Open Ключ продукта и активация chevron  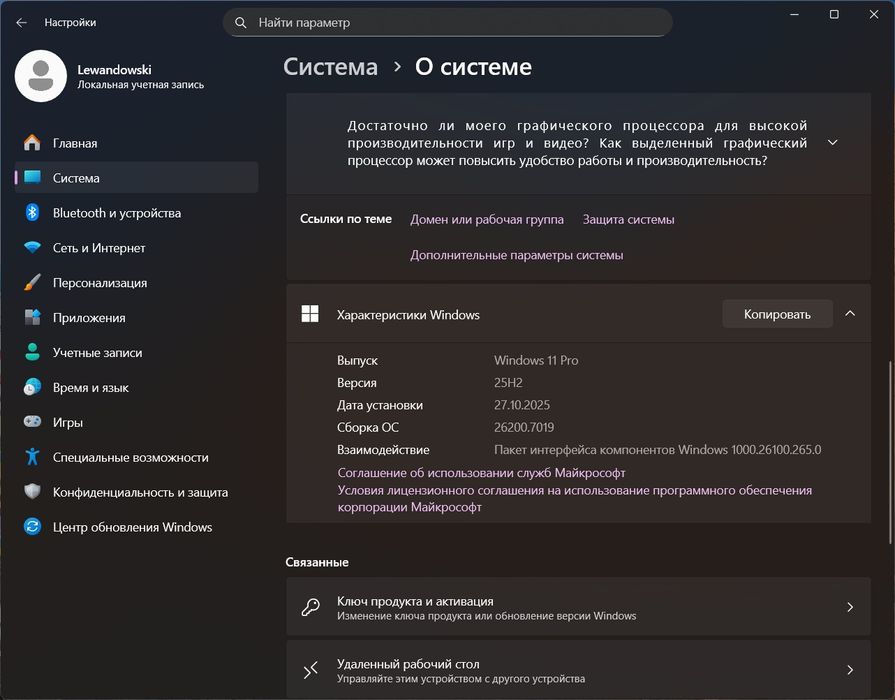[x=850, y=607]
